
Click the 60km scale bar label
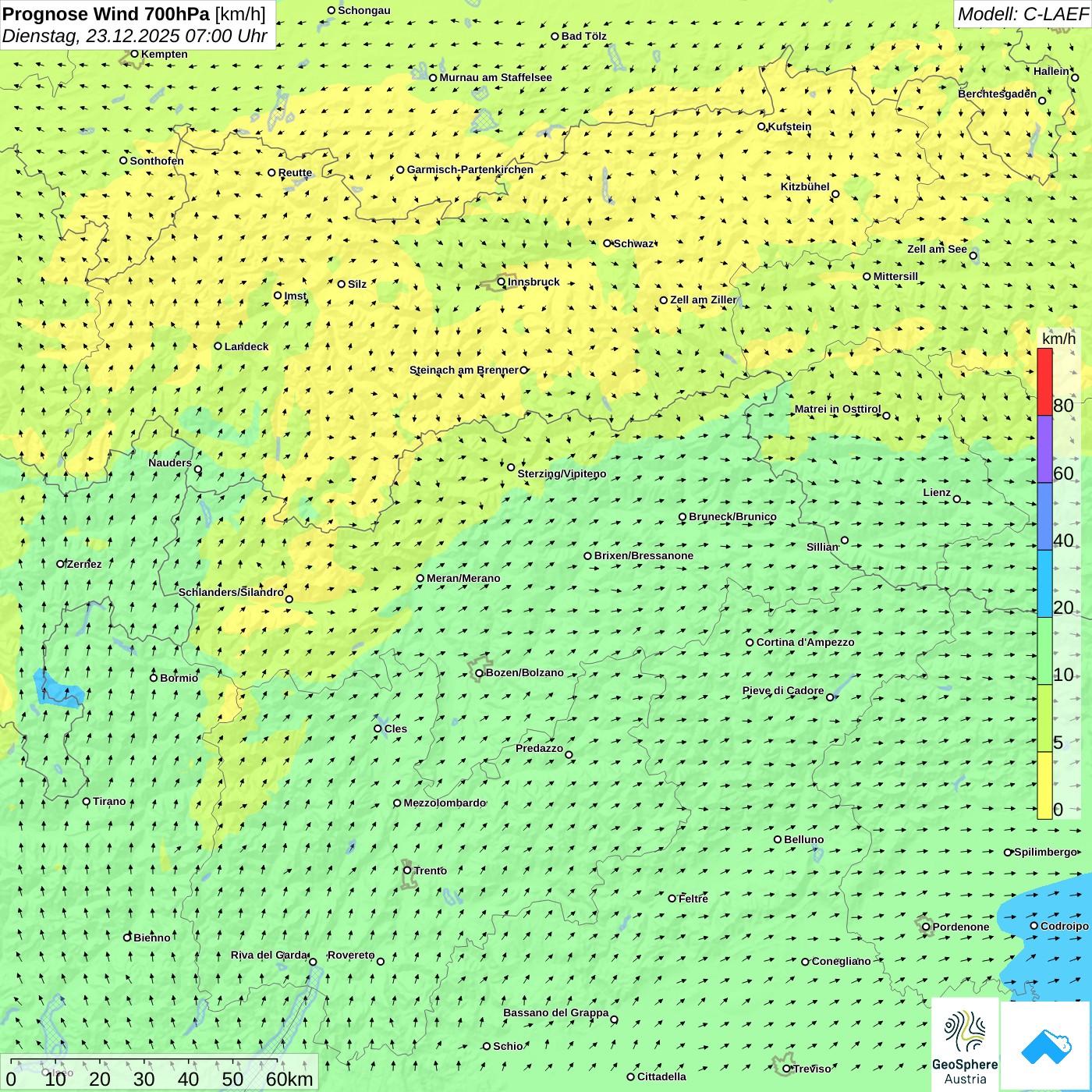pyautogui.click(x=289, y=1079)
